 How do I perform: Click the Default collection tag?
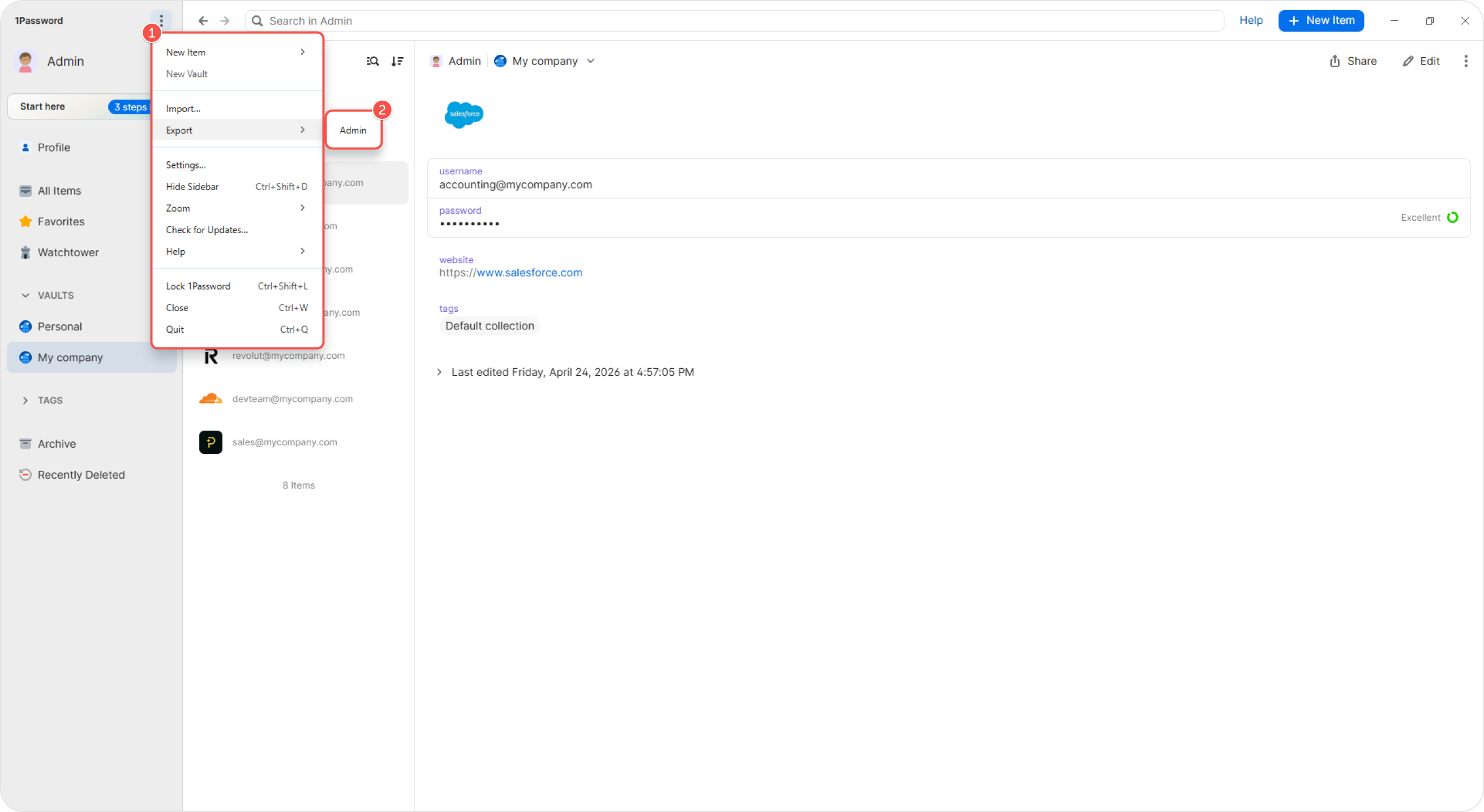coord(490,326)
